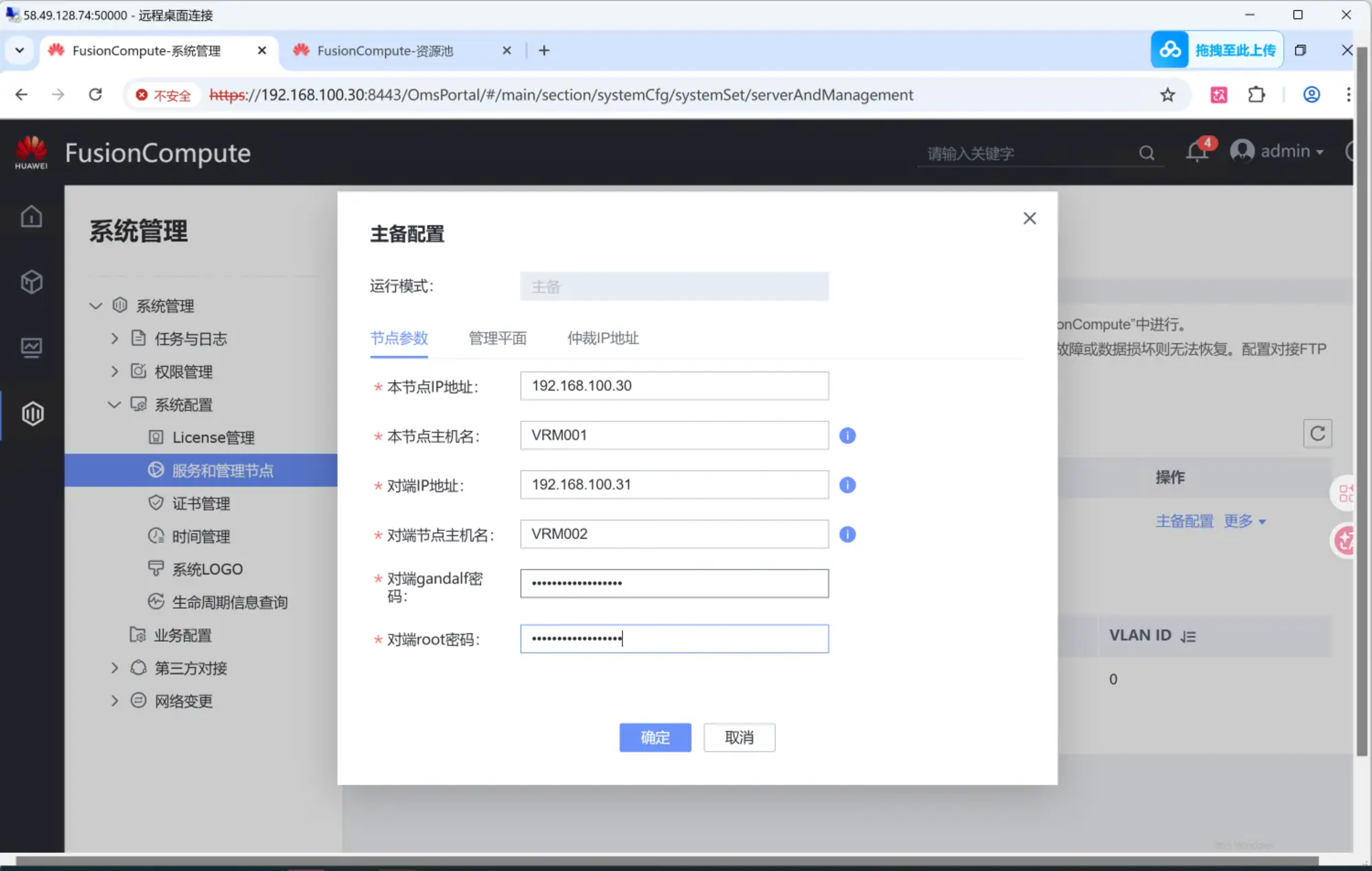Switch to the 管理平面 tab
Screen dimensions: 1372x871
coord(497,339)
